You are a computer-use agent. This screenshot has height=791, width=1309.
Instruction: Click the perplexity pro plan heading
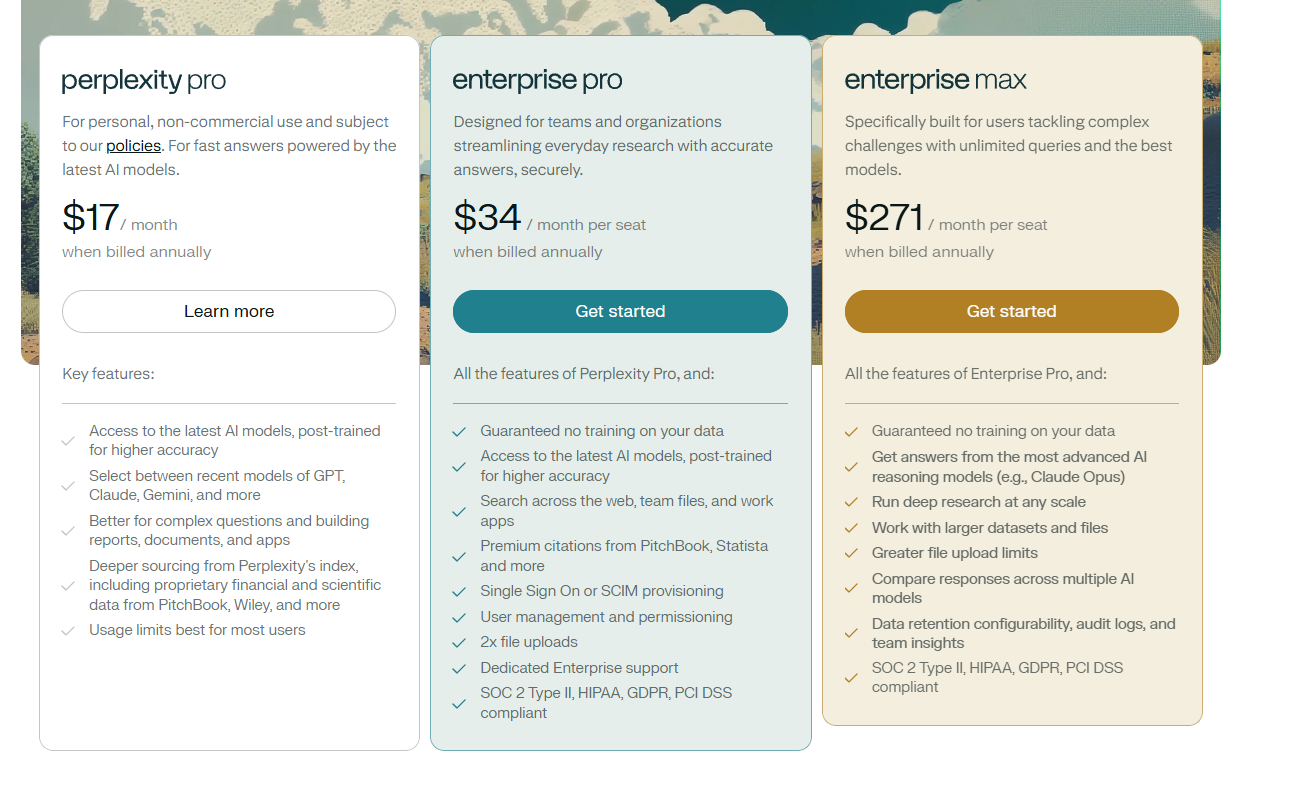[144, 80]
